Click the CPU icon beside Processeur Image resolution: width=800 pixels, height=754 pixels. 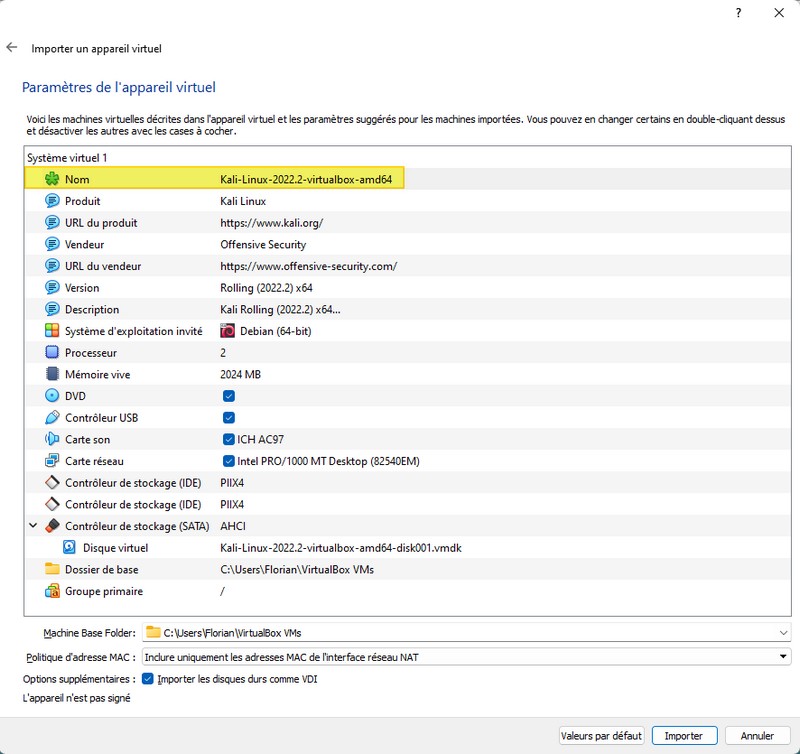click(52, 353)
